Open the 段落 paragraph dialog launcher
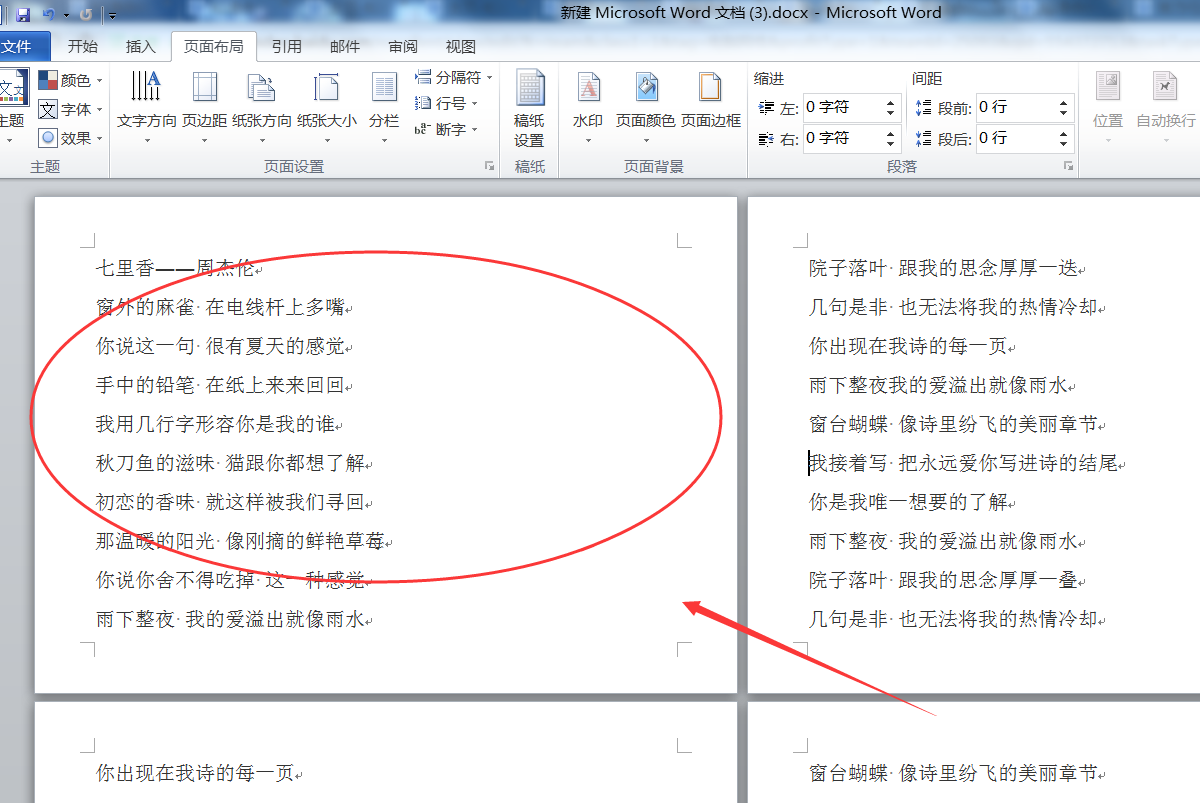 (1068, 165)
